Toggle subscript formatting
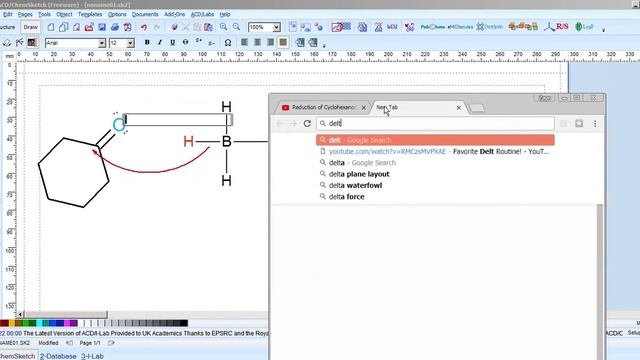640x360 pixels. pyautogui.click(x=211, y=42)
